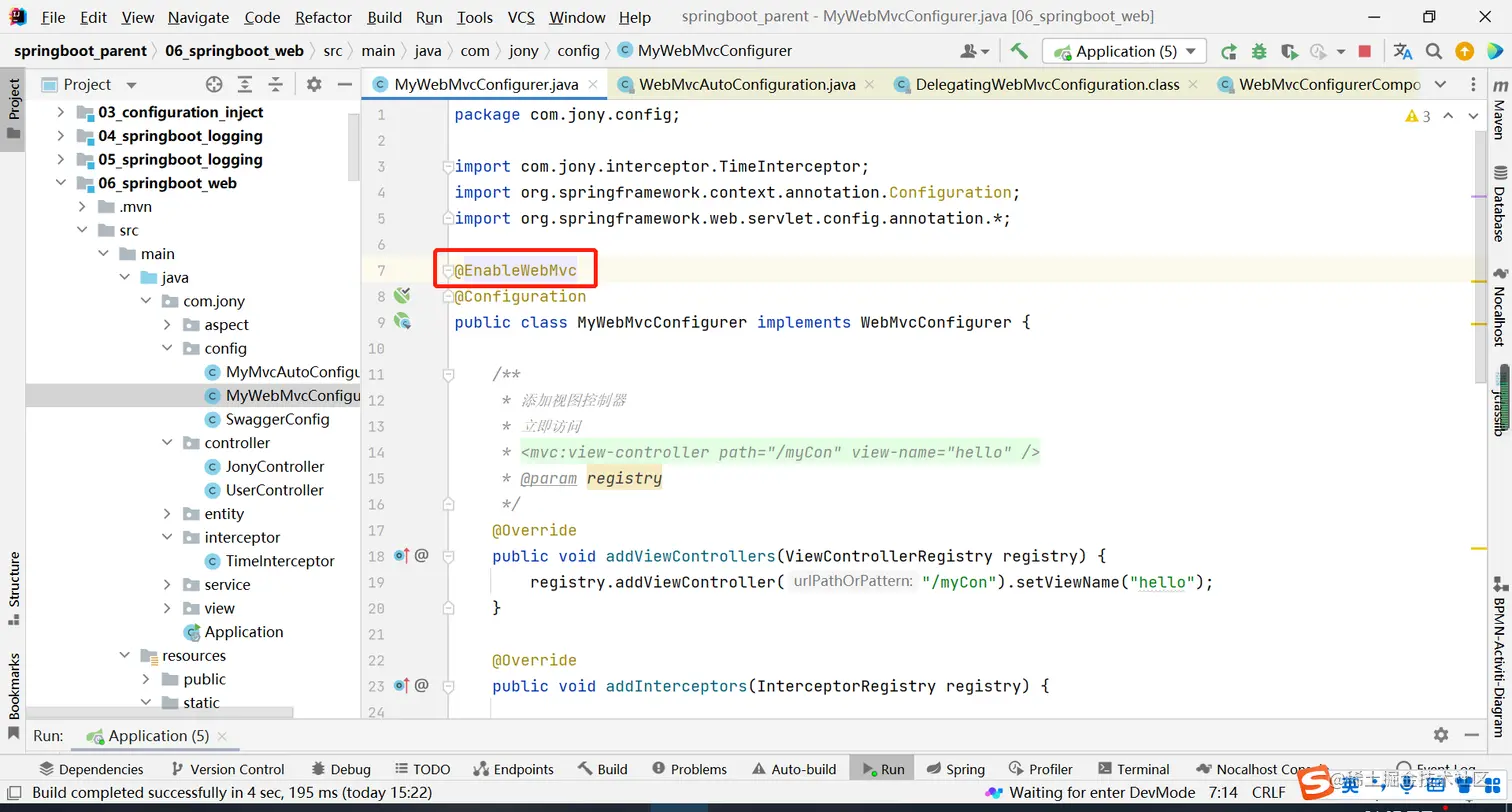Click the gutter bean icon on line 9
Viewport: 1512px width, 812px height.
click(x=402, y=321)
